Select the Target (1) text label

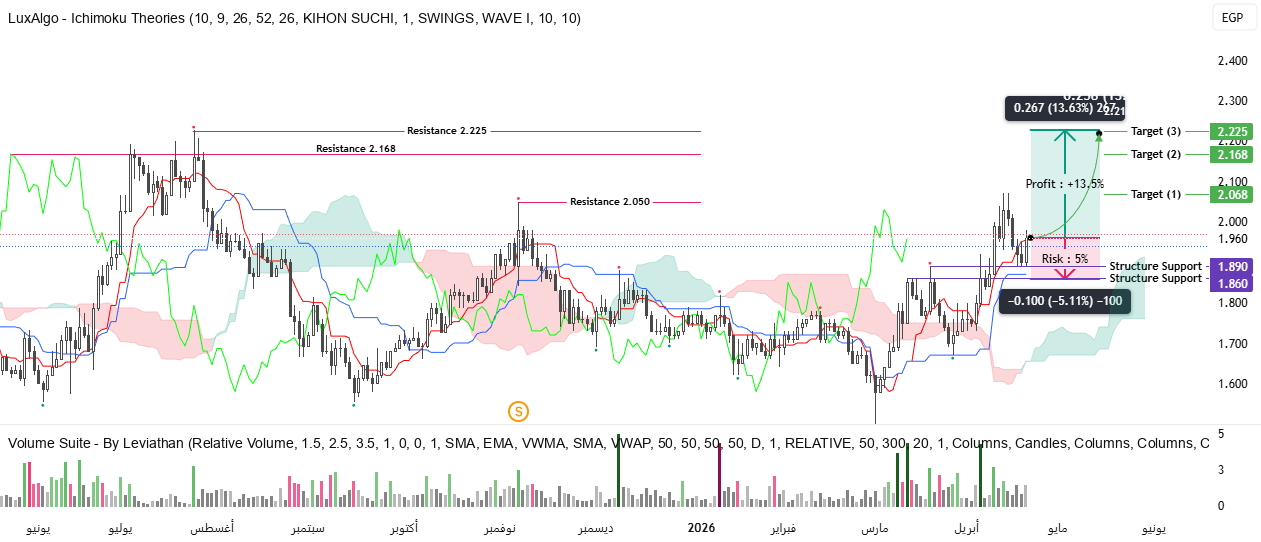coord(1155,194)
